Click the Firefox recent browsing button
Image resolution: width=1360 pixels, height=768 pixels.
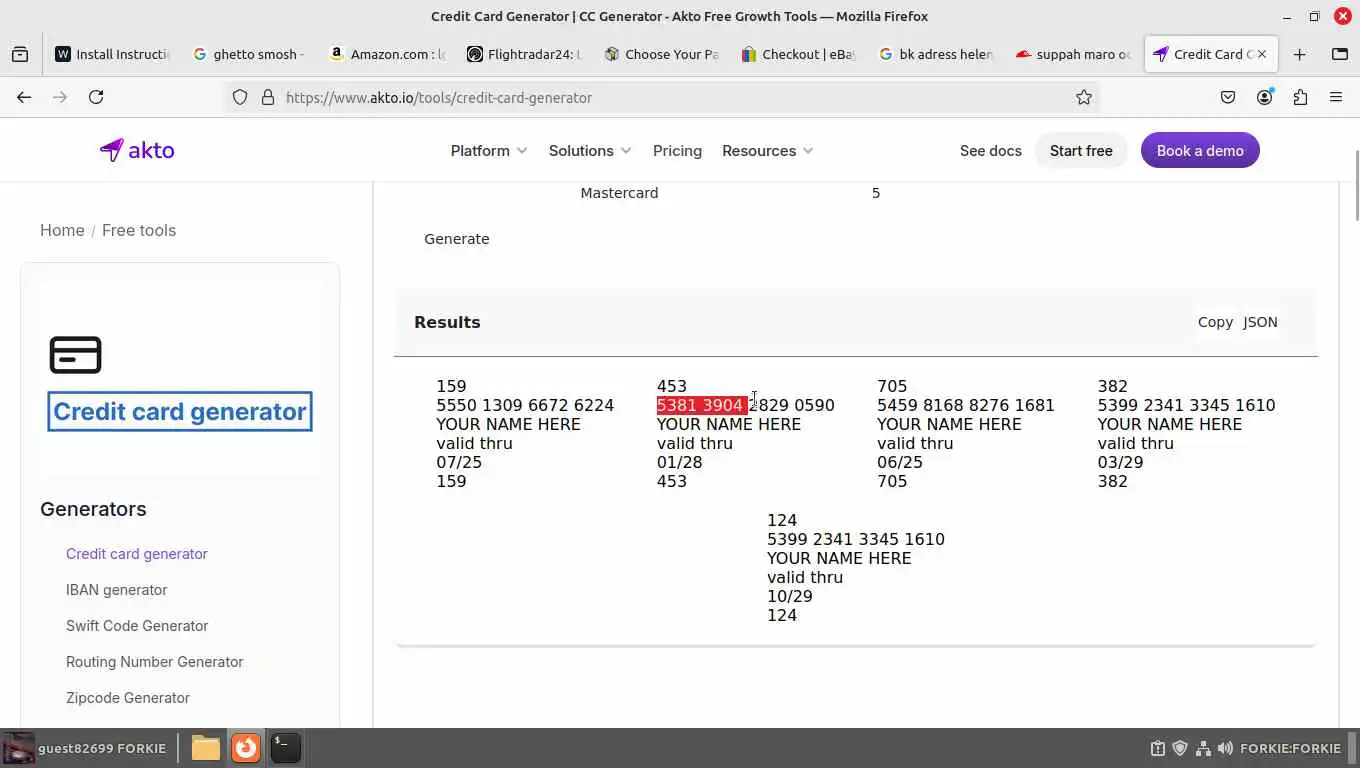point(20,54)
